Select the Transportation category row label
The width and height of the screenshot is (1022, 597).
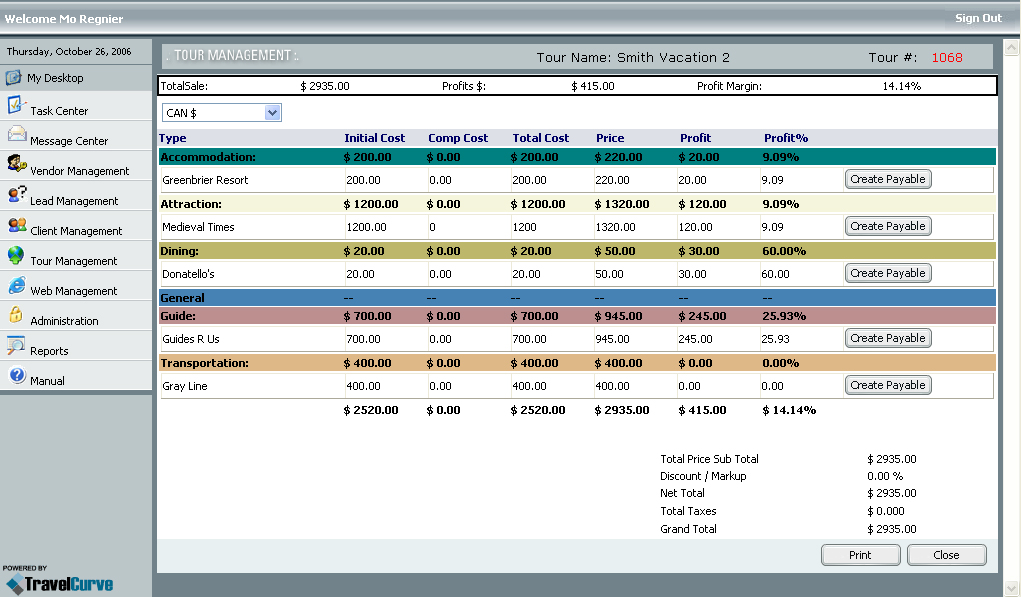tap(205, 363)
